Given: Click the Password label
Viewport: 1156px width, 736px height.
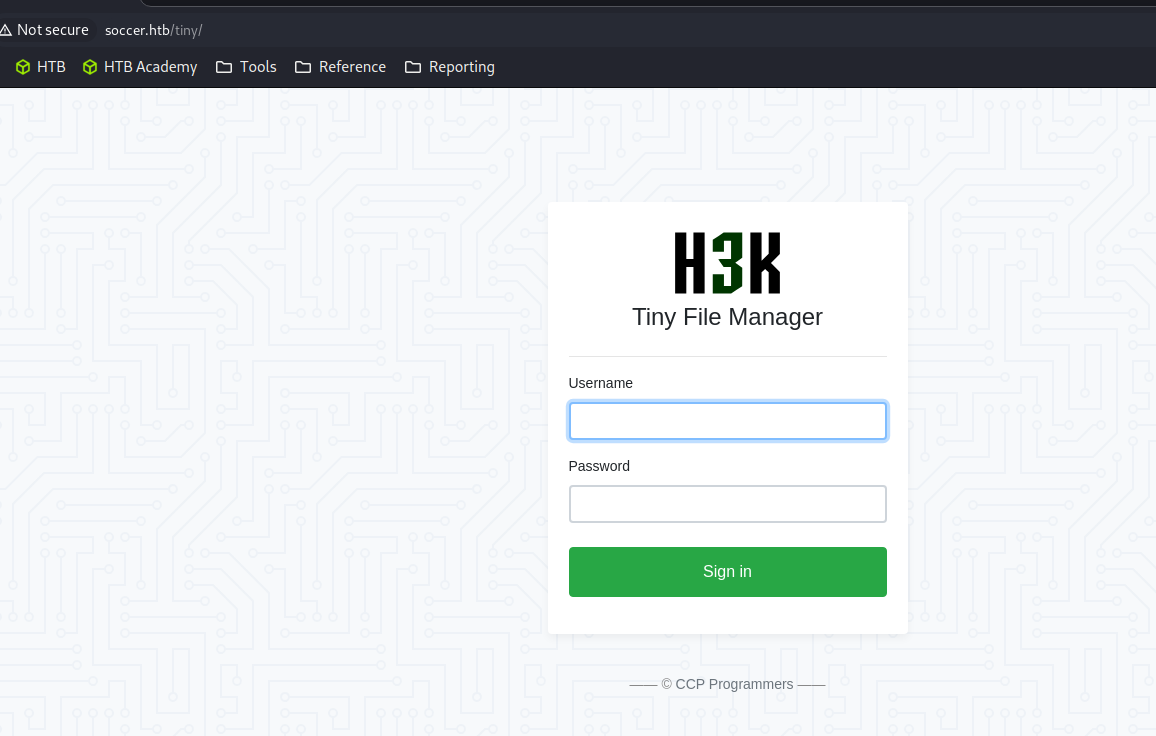Looking at the screenshot, I should point(599,466).
